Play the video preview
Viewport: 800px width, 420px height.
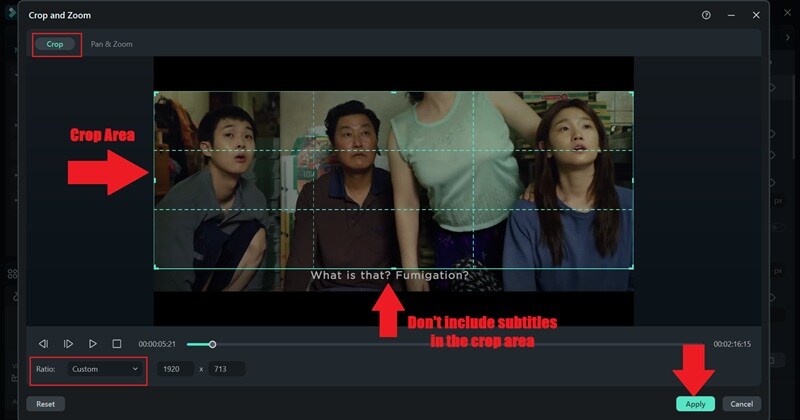(x=92, y=344)
